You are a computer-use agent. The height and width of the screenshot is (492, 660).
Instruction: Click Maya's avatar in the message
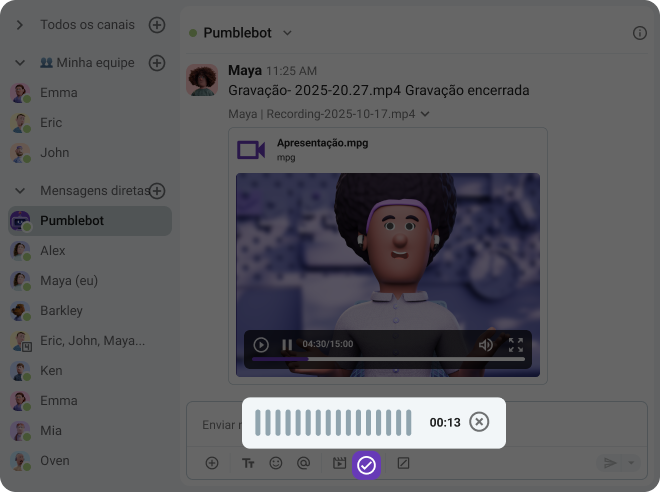coord(202,80)
